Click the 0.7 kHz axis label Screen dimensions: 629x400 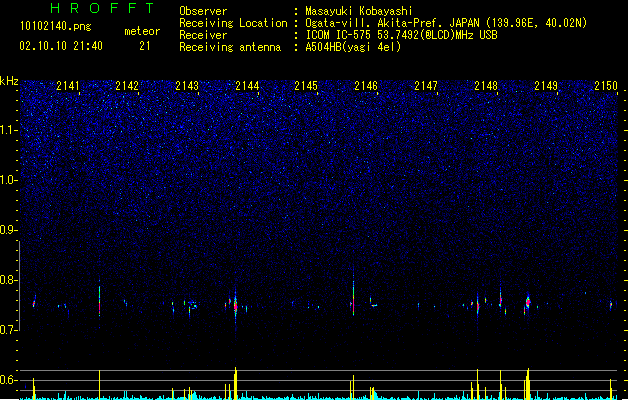pyautogui.click(x=8, y=330)
